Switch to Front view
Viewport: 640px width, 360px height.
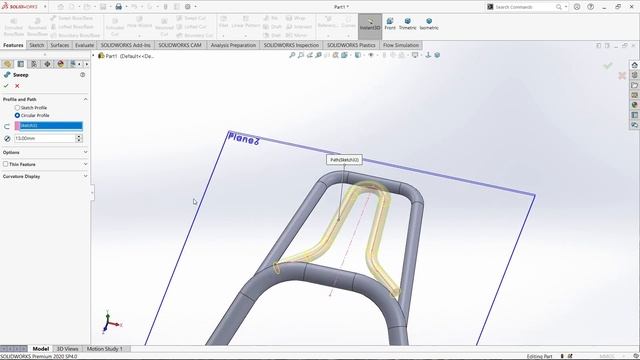click(x=390, y=24)
